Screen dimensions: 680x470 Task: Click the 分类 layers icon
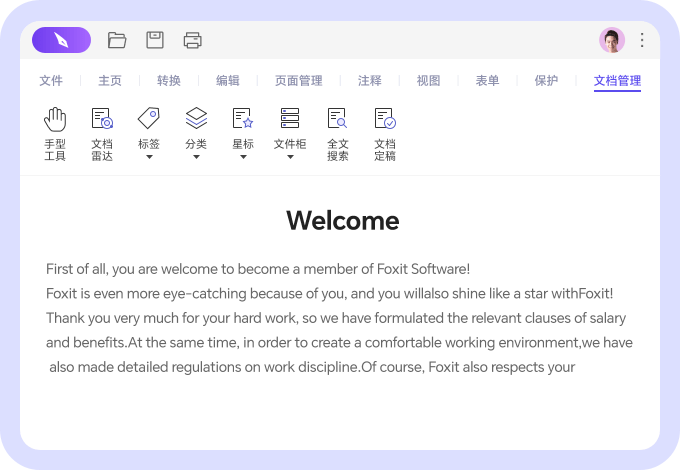[196, 118]
